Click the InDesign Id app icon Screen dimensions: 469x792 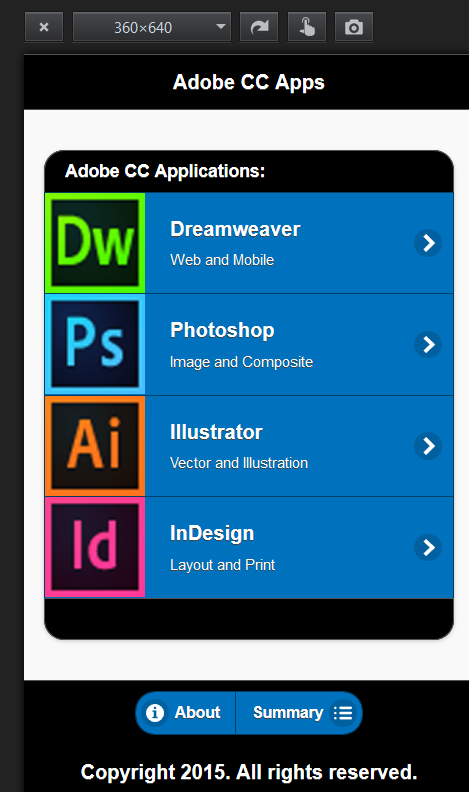coord(95,548)
